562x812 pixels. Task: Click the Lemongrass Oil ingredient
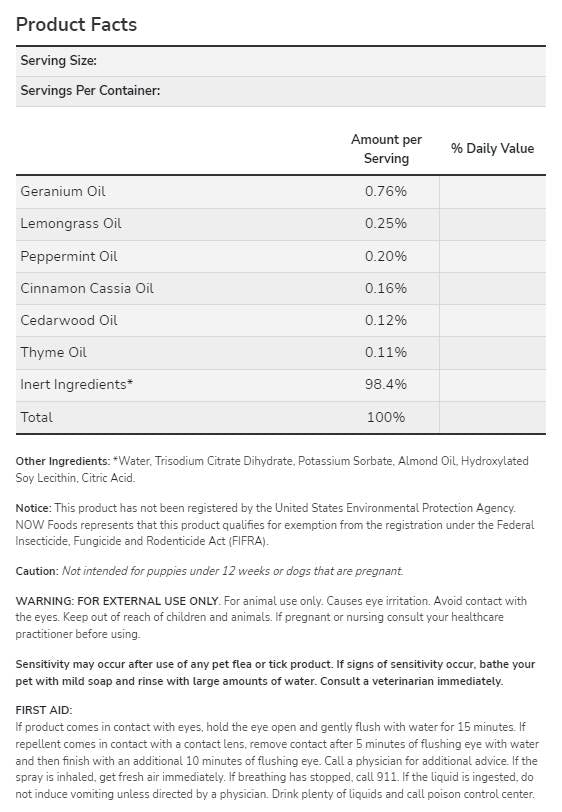pos(71,224)
